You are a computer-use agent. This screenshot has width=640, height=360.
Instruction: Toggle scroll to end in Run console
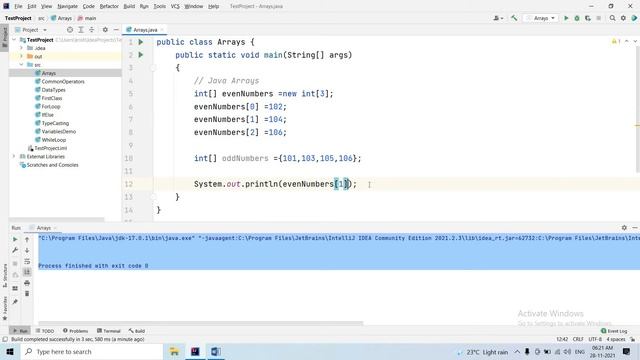click(x=27, y=272)
